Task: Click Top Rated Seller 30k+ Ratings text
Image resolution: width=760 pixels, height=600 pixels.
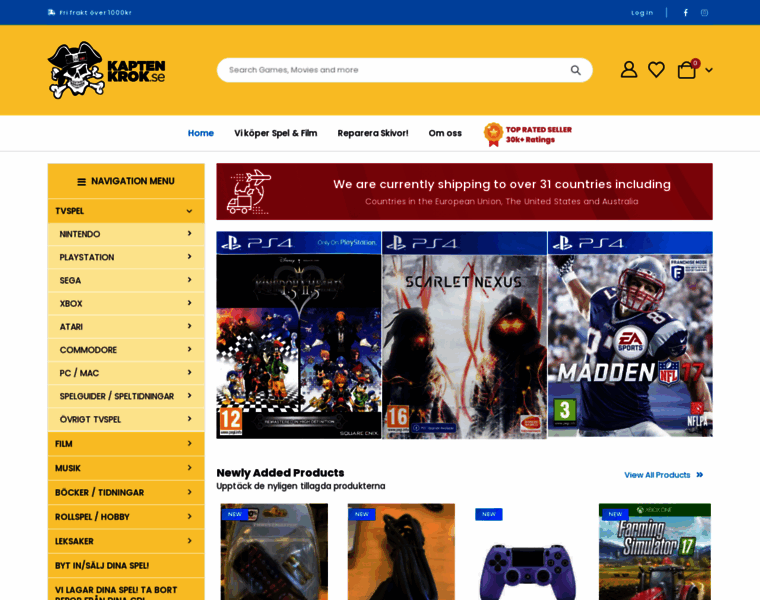Action: (538, 135)
